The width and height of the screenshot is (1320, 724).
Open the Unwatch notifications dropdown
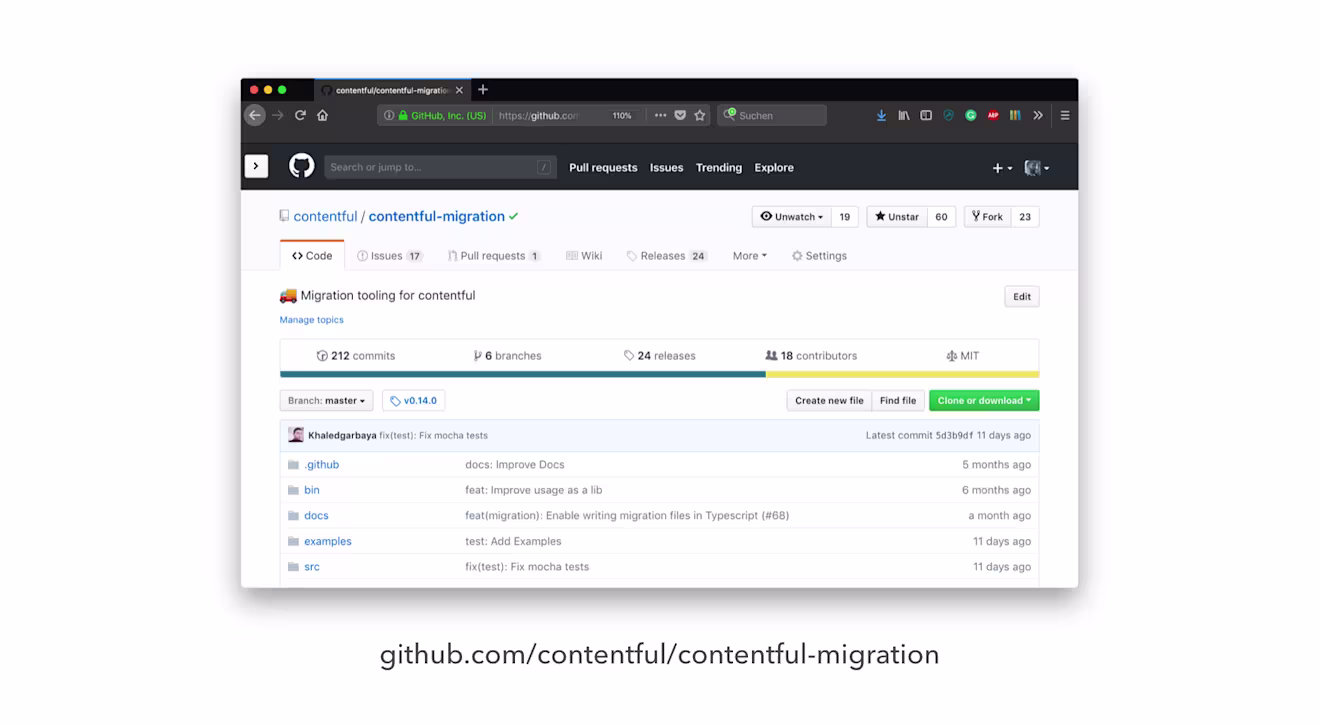coord(791,217)
